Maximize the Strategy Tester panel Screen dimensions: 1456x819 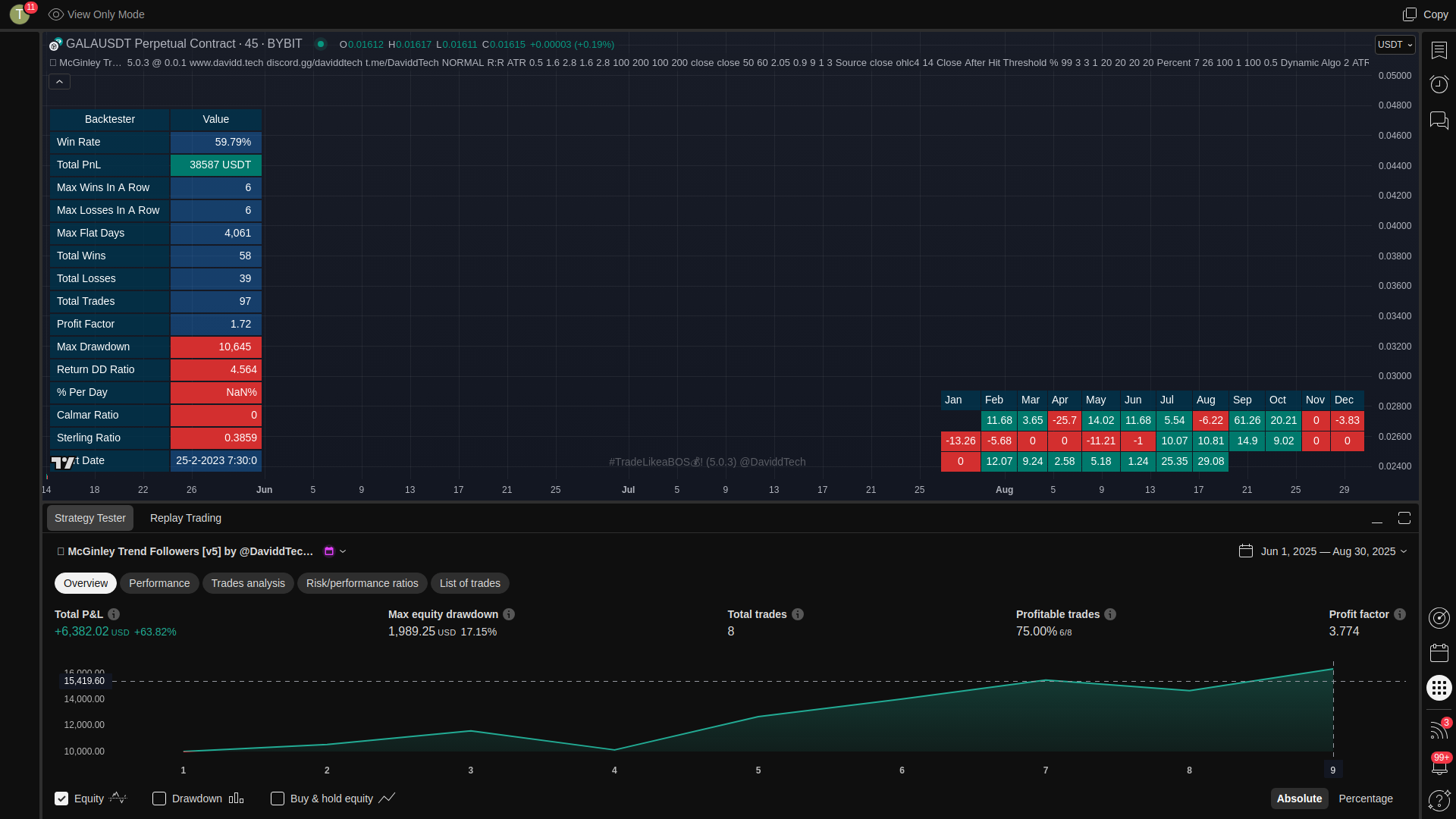click(1404, 518)
